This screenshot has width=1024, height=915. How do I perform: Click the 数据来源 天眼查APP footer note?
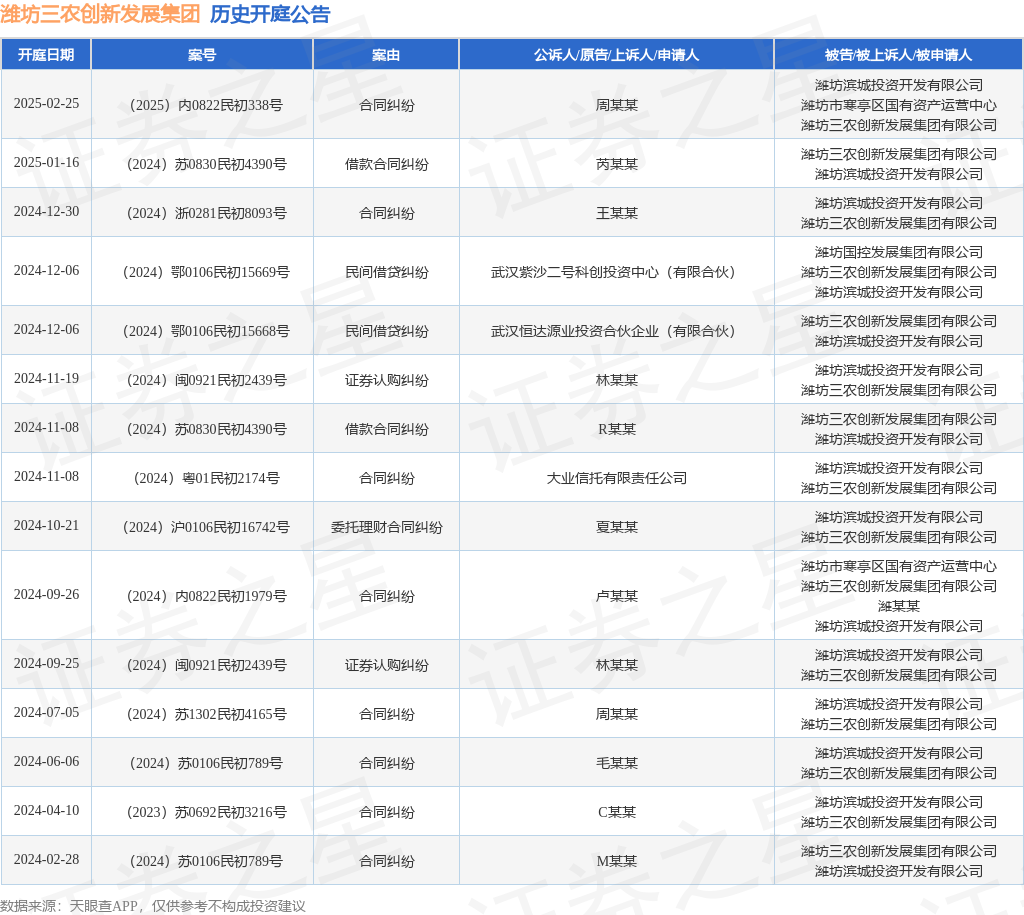coord(153,906)
